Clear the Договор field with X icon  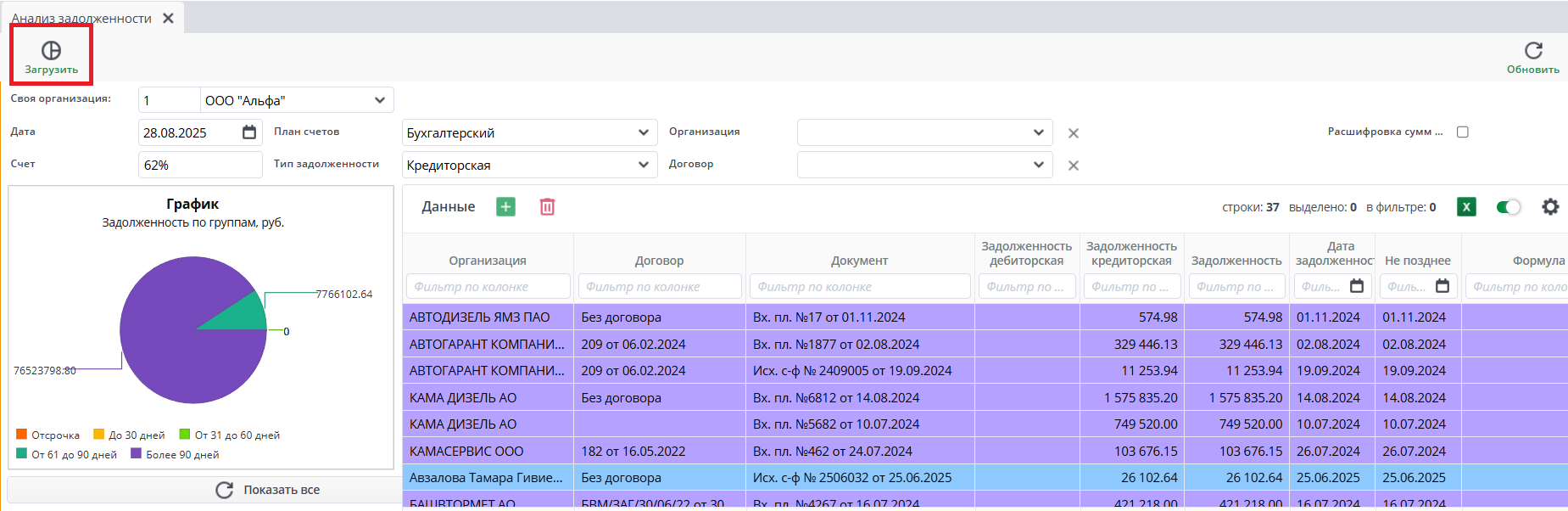click(1073, 166)
